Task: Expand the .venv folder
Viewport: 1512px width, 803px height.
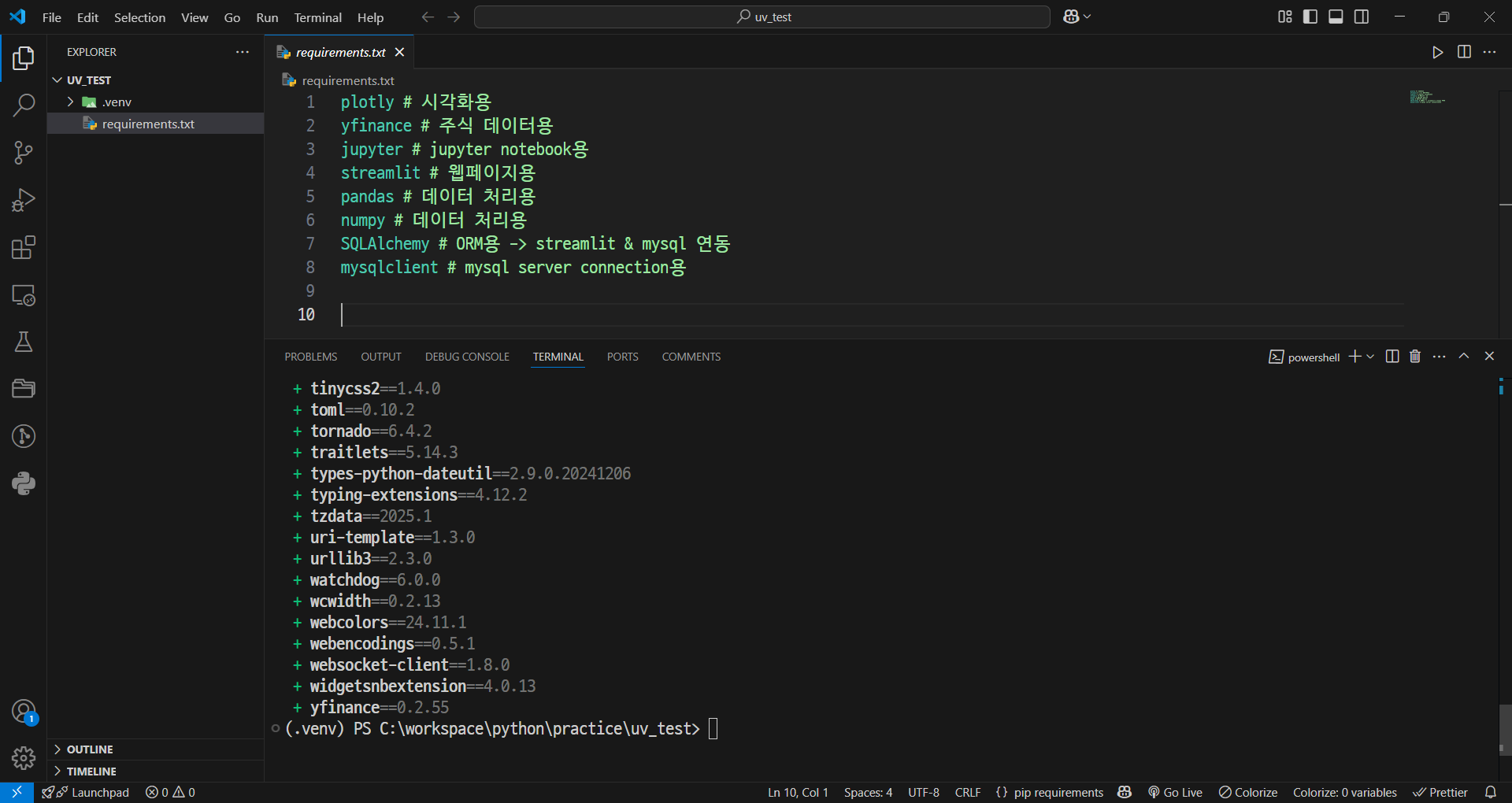Action: (70, 102)
